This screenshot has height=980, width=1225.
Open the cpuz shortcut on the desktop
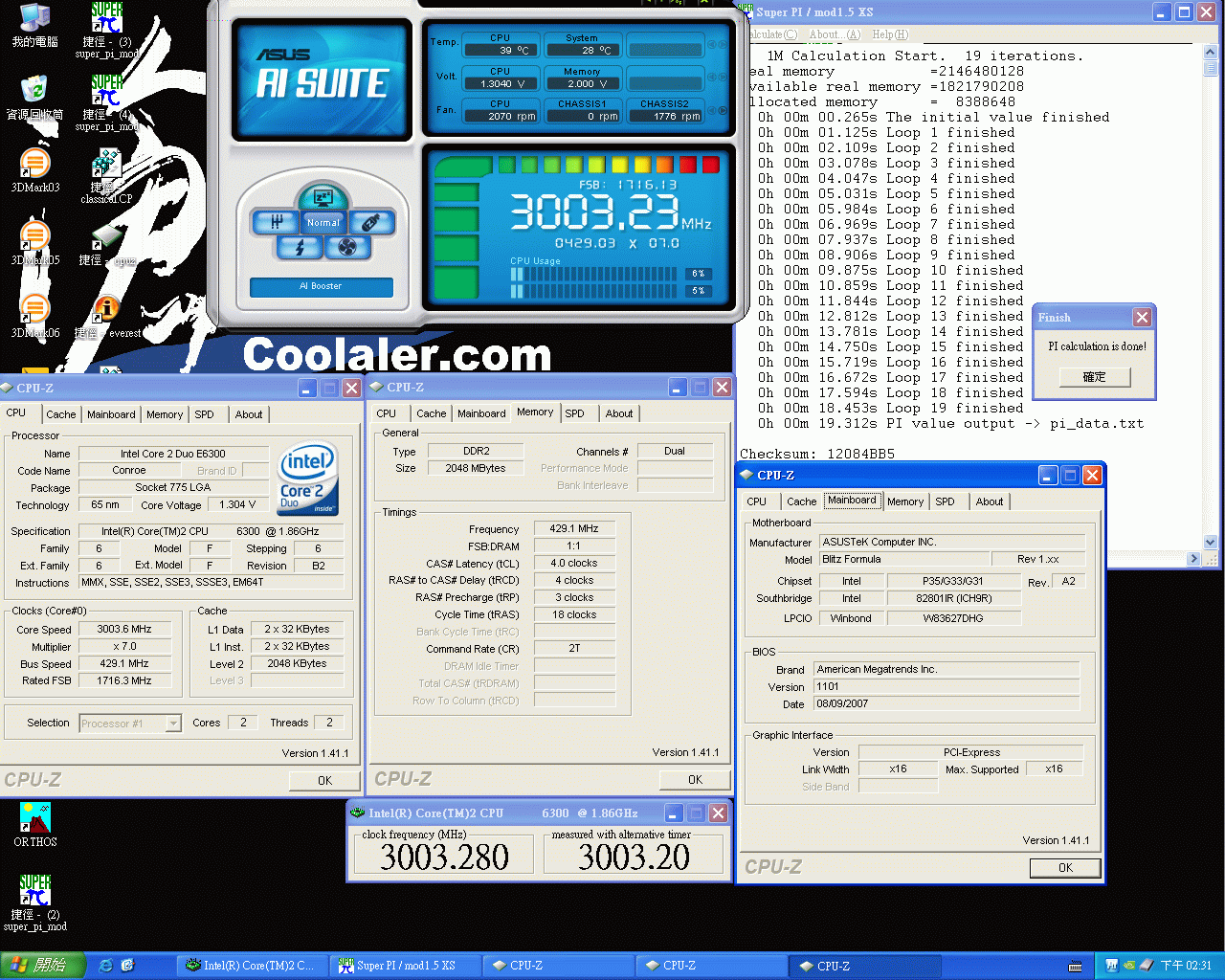(106, 245)
